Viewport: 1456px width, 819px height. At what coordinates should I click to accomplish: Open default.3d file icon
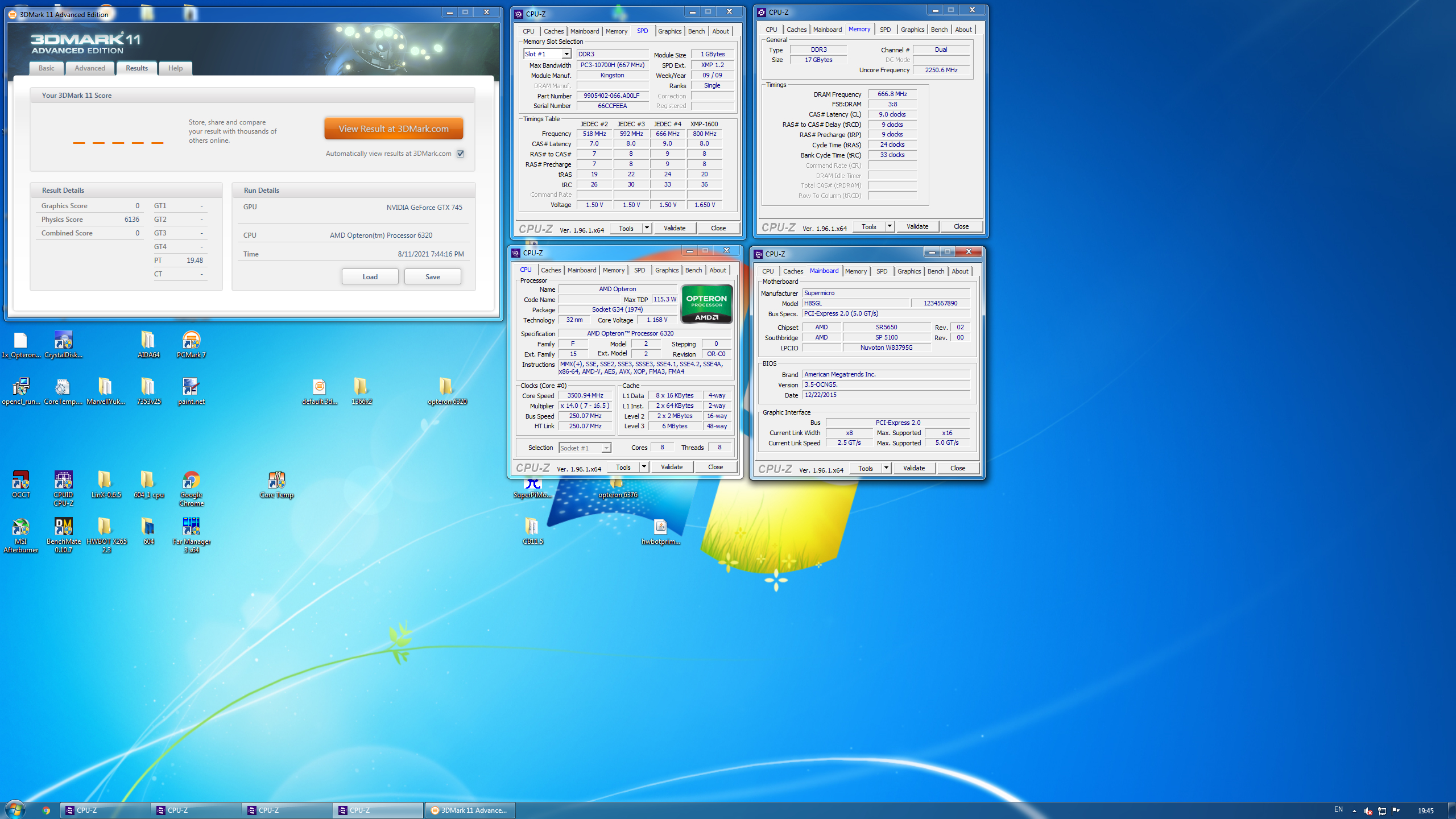point(320,391)
